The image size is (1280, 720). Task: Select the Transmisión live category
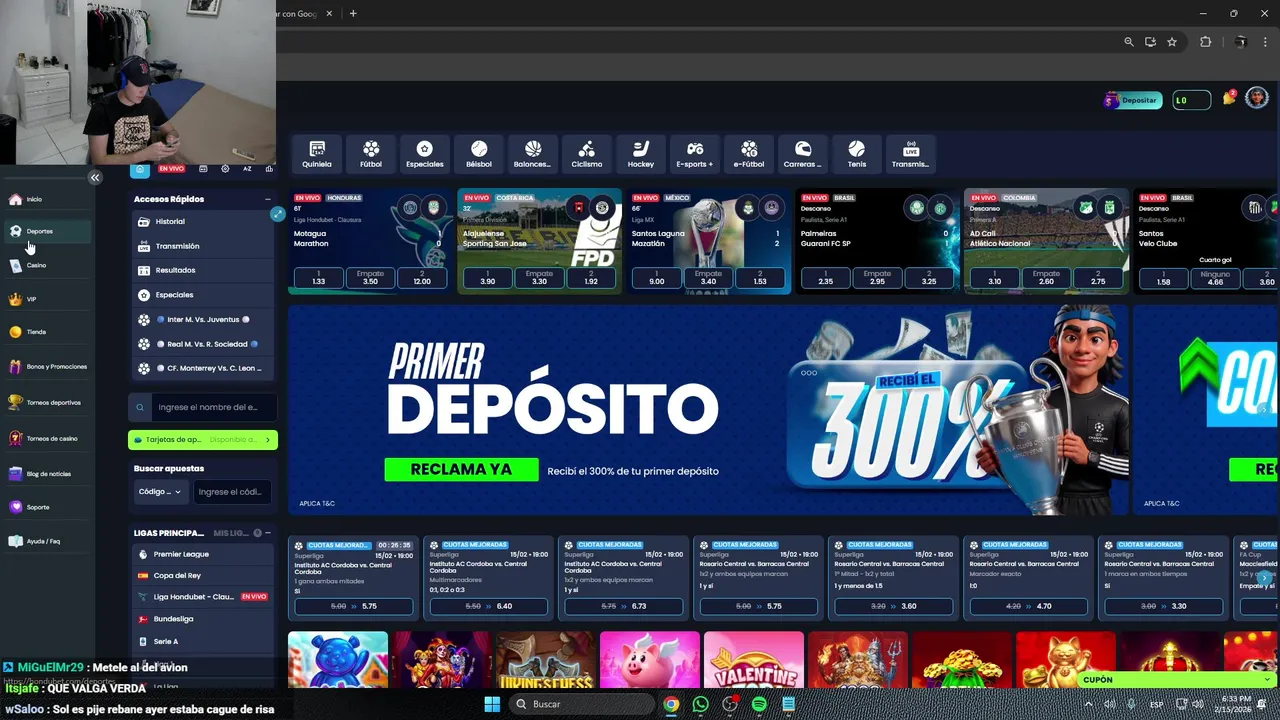pos(911,154)
